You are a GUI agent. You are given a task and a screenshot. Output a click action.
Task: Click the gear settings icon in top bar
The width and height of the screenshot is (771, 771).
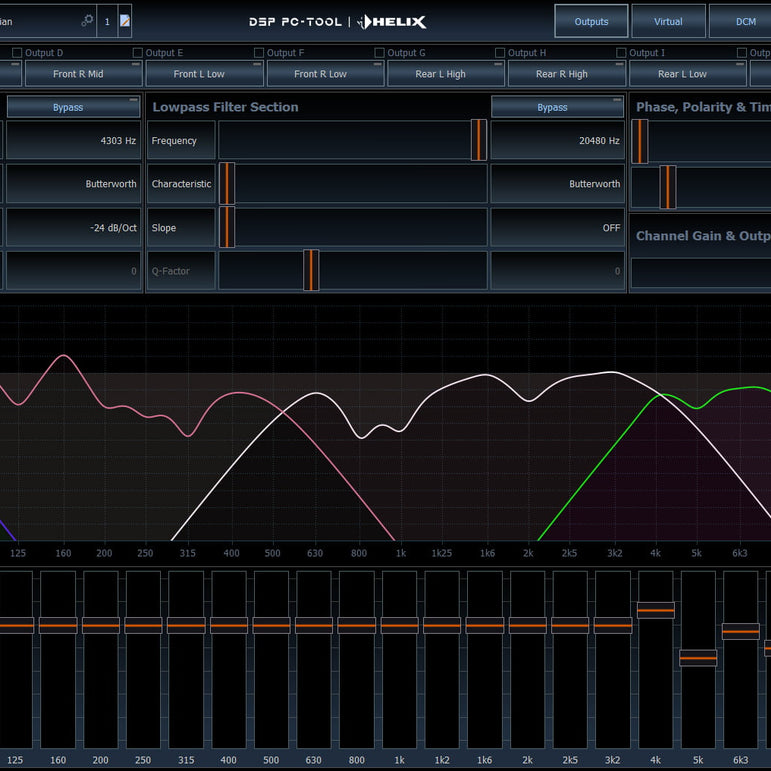[x=87, y=21]
